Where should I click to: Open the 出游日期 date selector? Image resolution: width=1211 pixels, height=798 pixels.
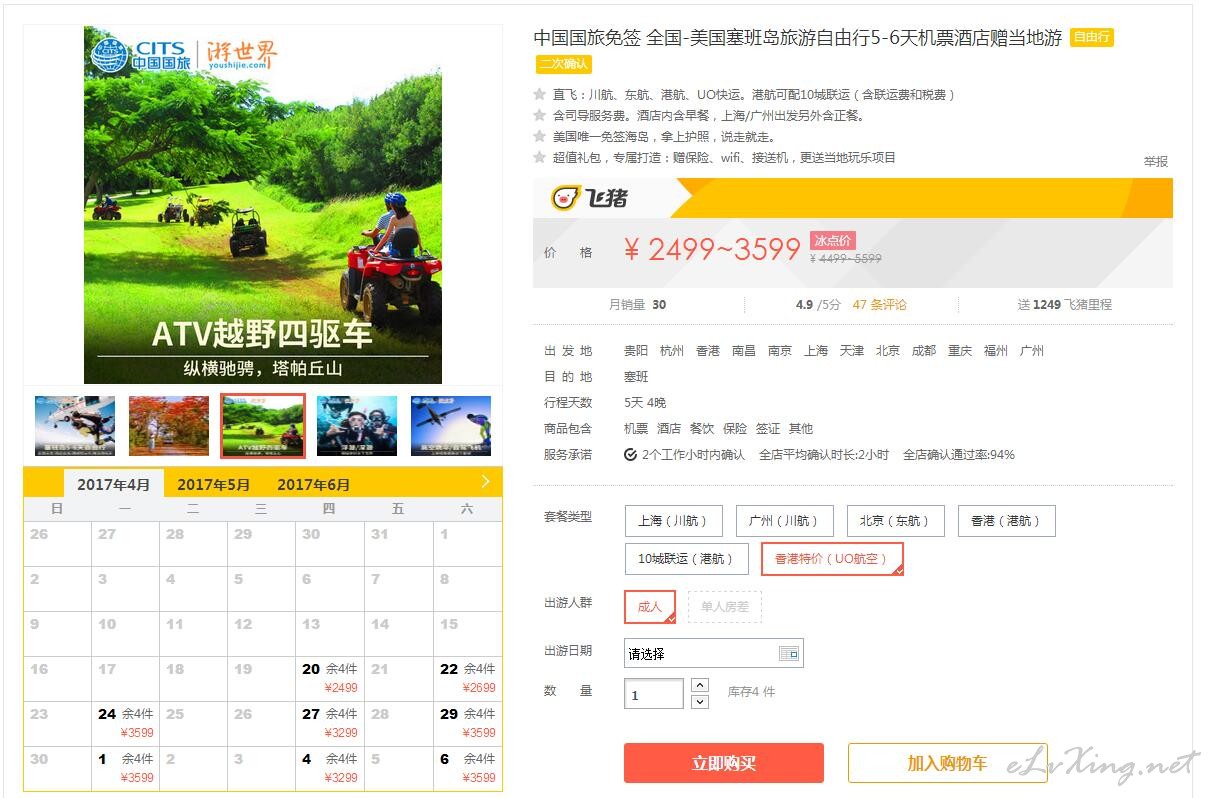(x=713, y=654)
